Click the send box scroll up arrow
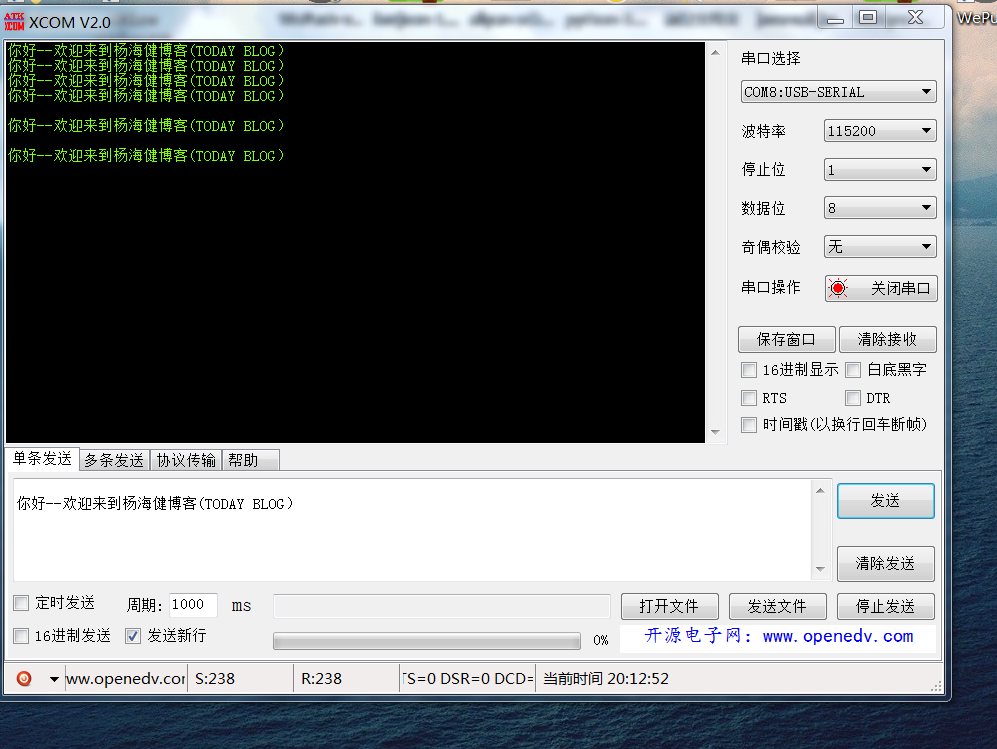Image resolution: width=997 pixels, height=749 pixels. 820,491
